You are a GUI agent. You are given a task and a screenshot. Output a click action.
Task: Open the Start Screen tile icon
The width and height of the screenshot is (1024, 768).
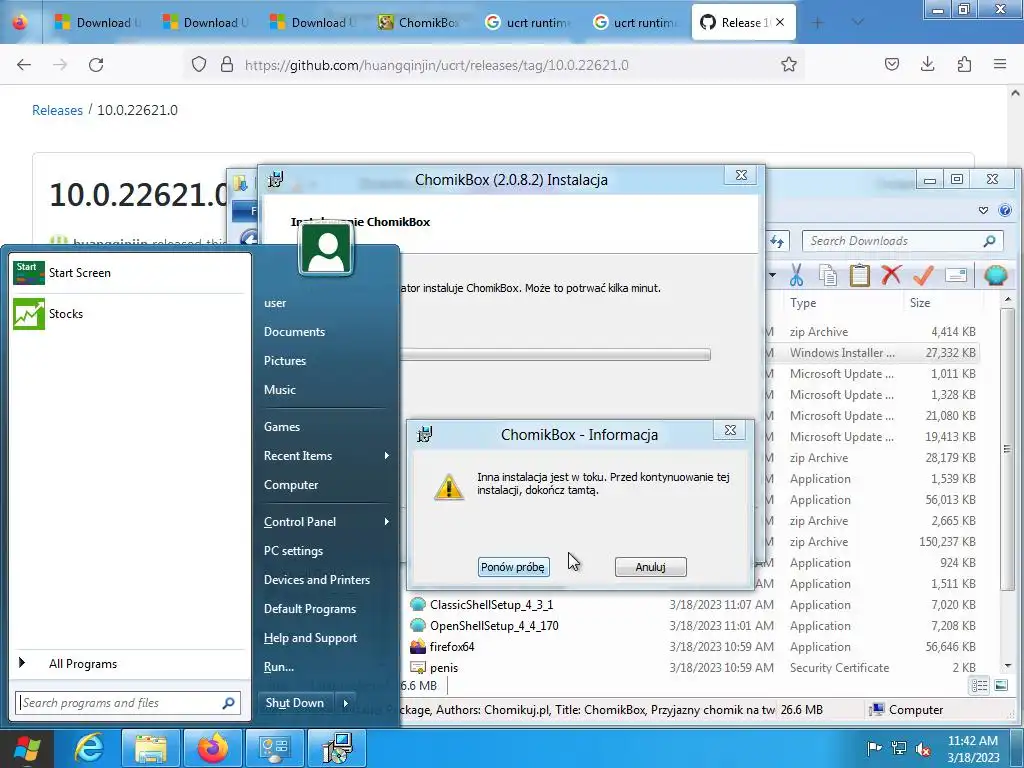pyautogui.click(x=29, y=273)
